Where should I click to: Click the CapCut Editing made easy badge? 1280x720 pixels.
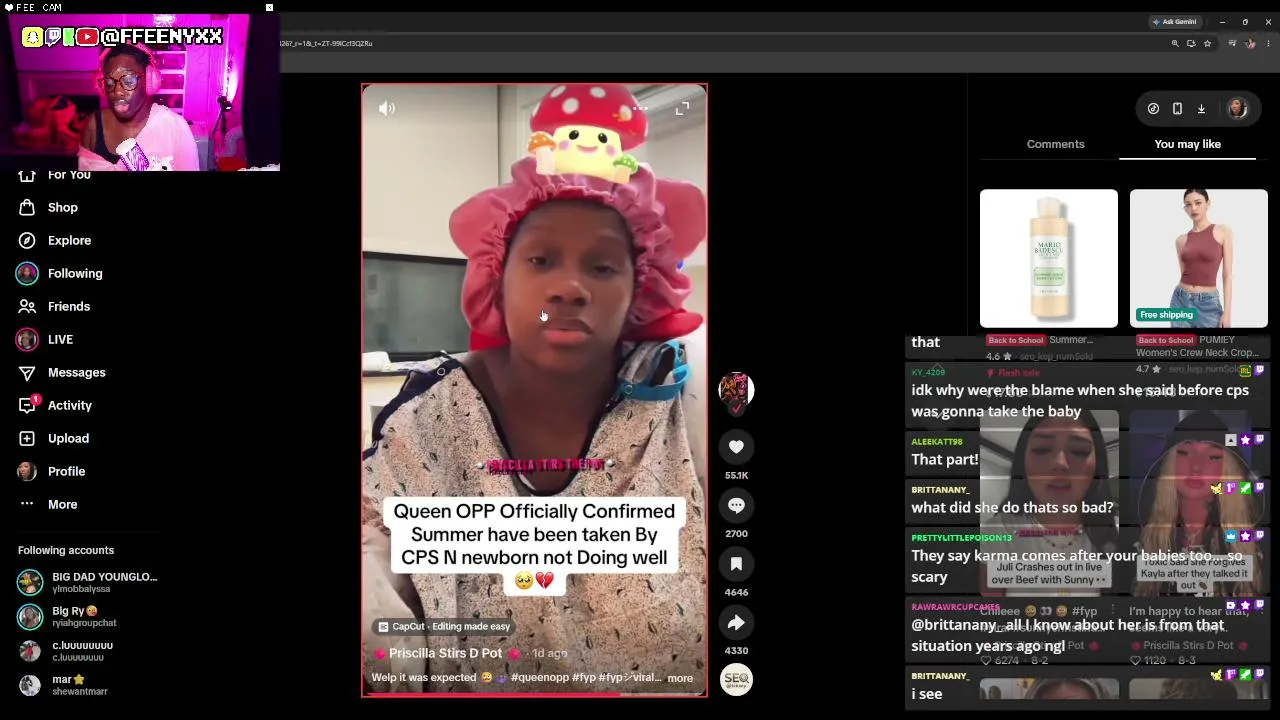pyautogui.click(x=444, y=627)
